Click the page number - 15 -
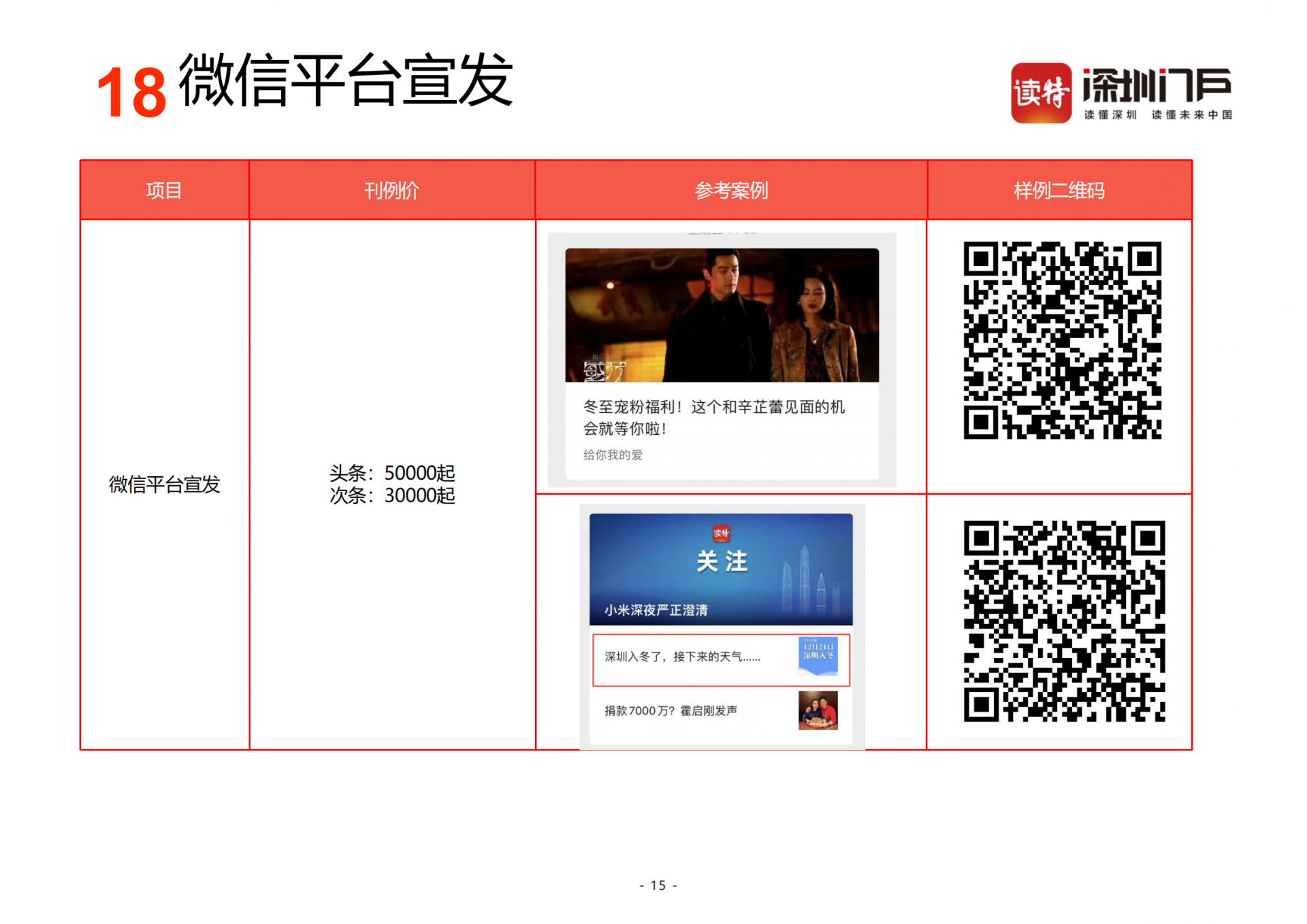Image resolution: width=1307 pixels, height=924 pixels. point(658,885)
